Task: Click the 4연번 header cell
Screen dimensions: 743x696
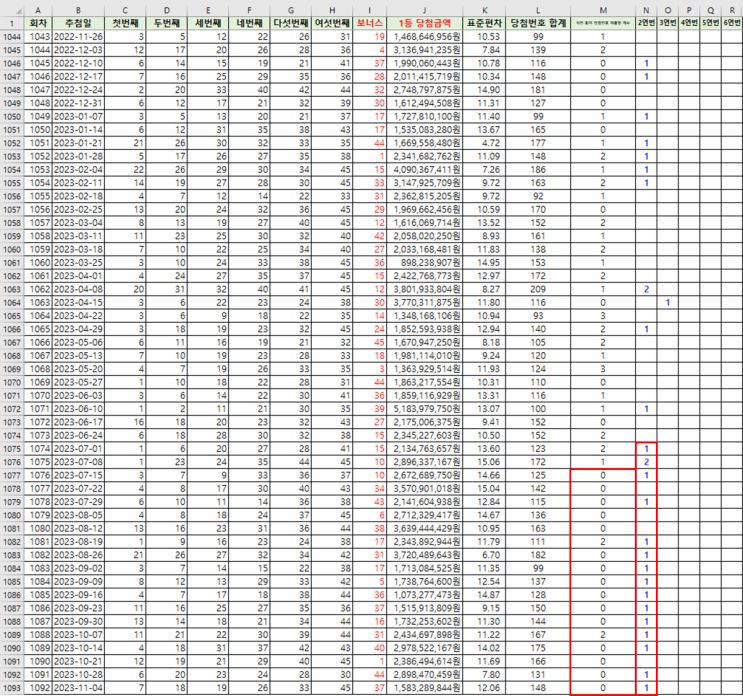Action: click(x=689, y=23)
